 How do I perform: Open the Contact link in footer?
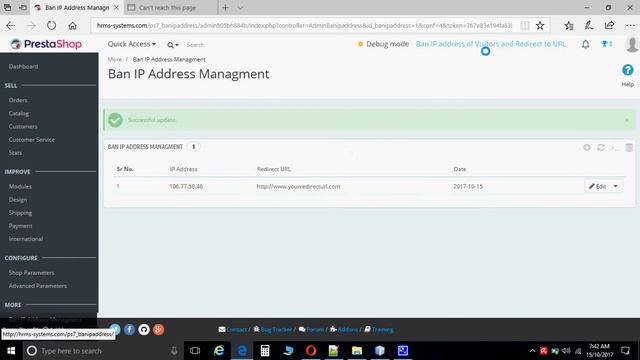[x=233, y=329]
